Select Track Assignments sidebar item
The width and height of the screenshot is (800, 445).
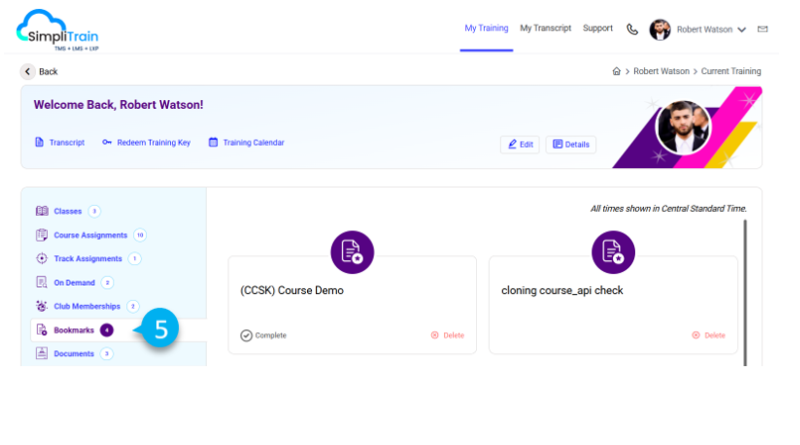[x=88, y=259]
